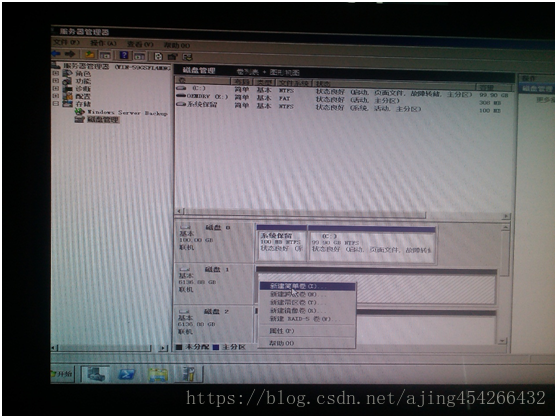Click the Up one level folder icon

tap(90, 55)
